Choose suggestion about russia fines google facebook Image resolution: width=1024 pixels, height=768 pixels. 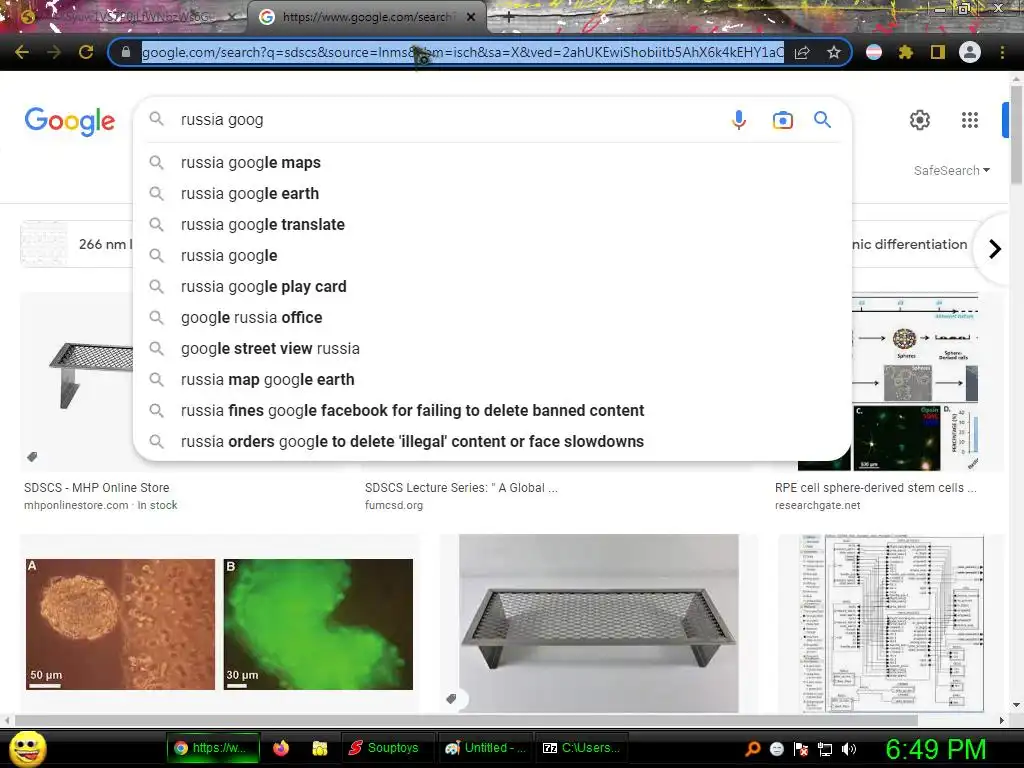(x=492, y=411)
